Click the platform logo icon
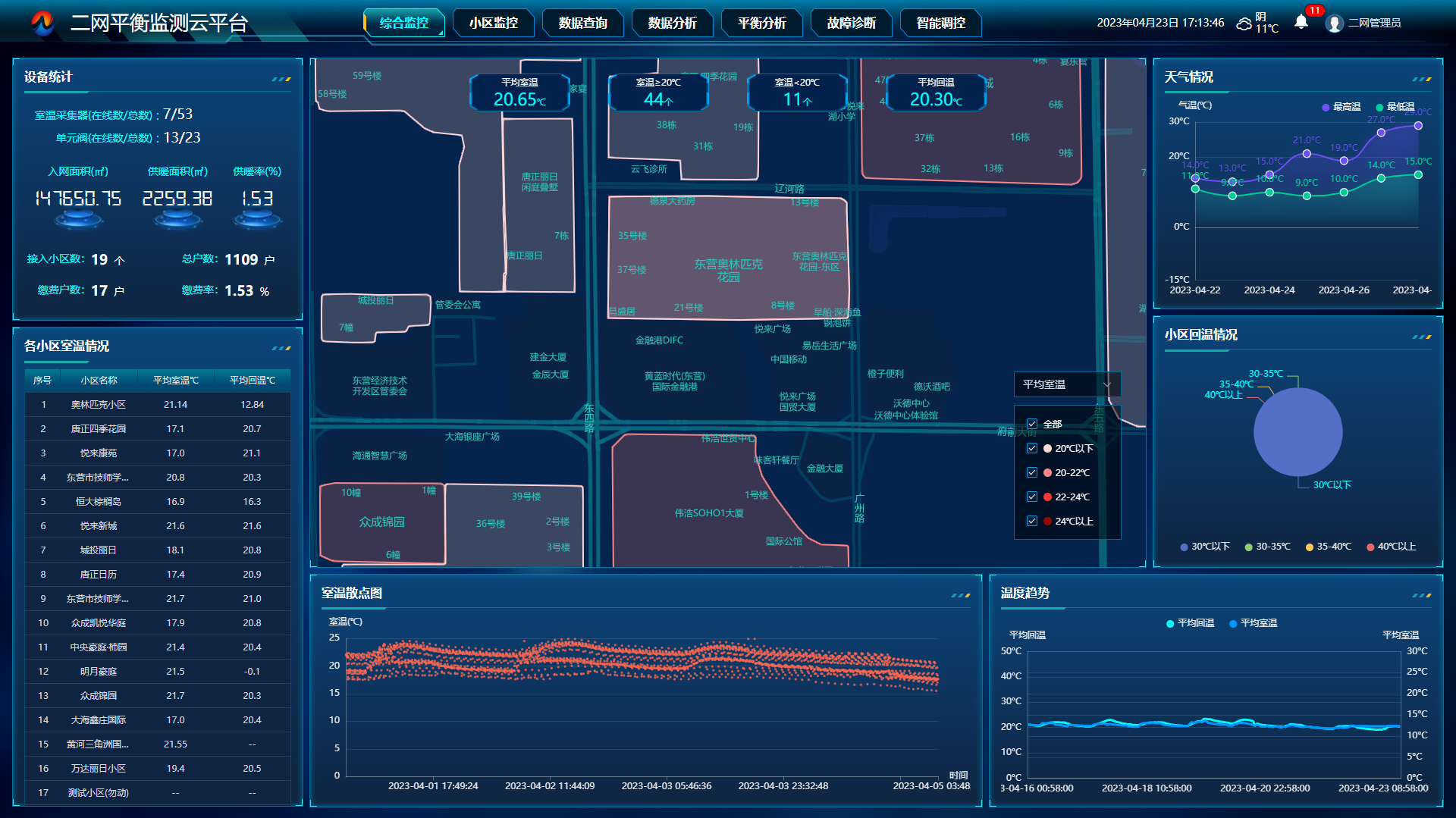Image resolution: width=1456 pixels, height=818 pixels. click(x=42, y=23)
